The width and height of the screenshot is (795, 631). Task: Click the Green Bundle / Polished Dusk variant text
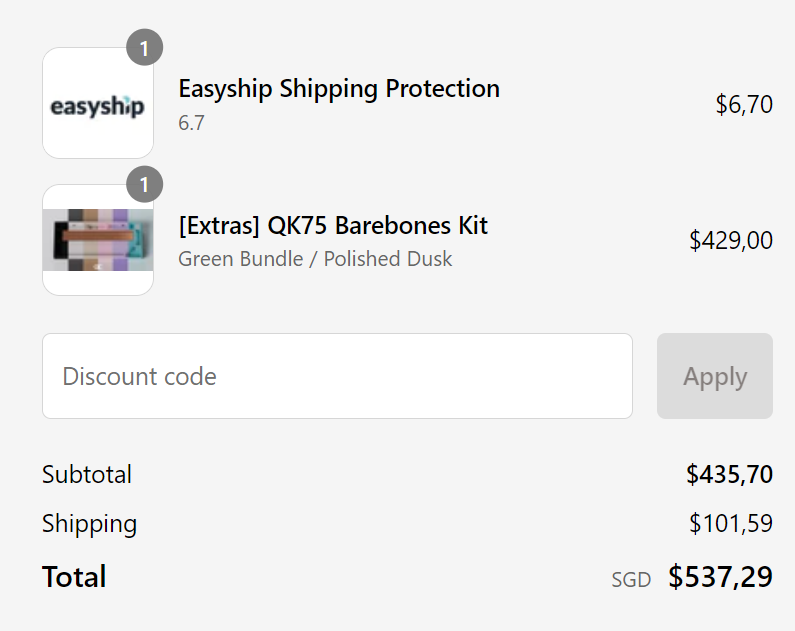pos(315,259)
